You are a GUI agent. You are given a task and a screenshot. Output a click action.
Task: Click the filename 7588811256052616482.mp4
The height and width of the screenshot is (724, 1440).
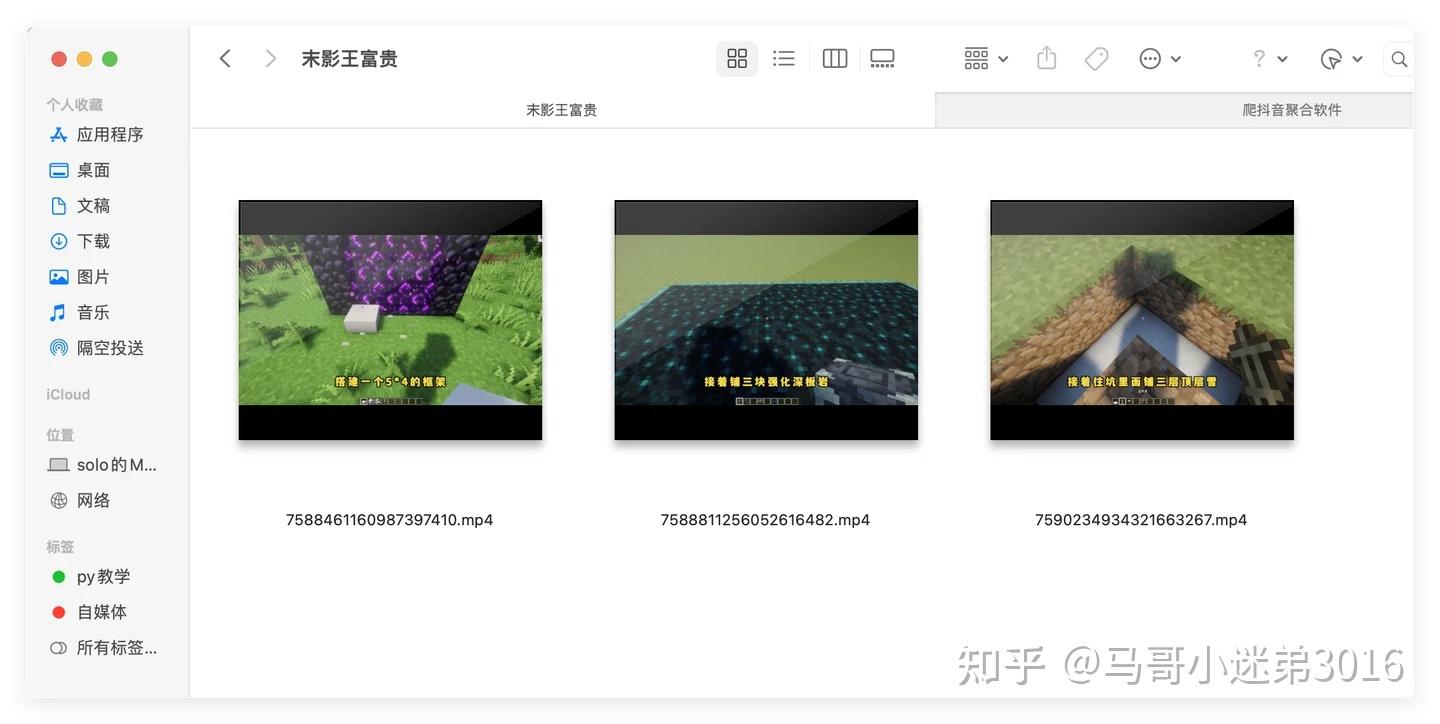[x=766, y=520]
